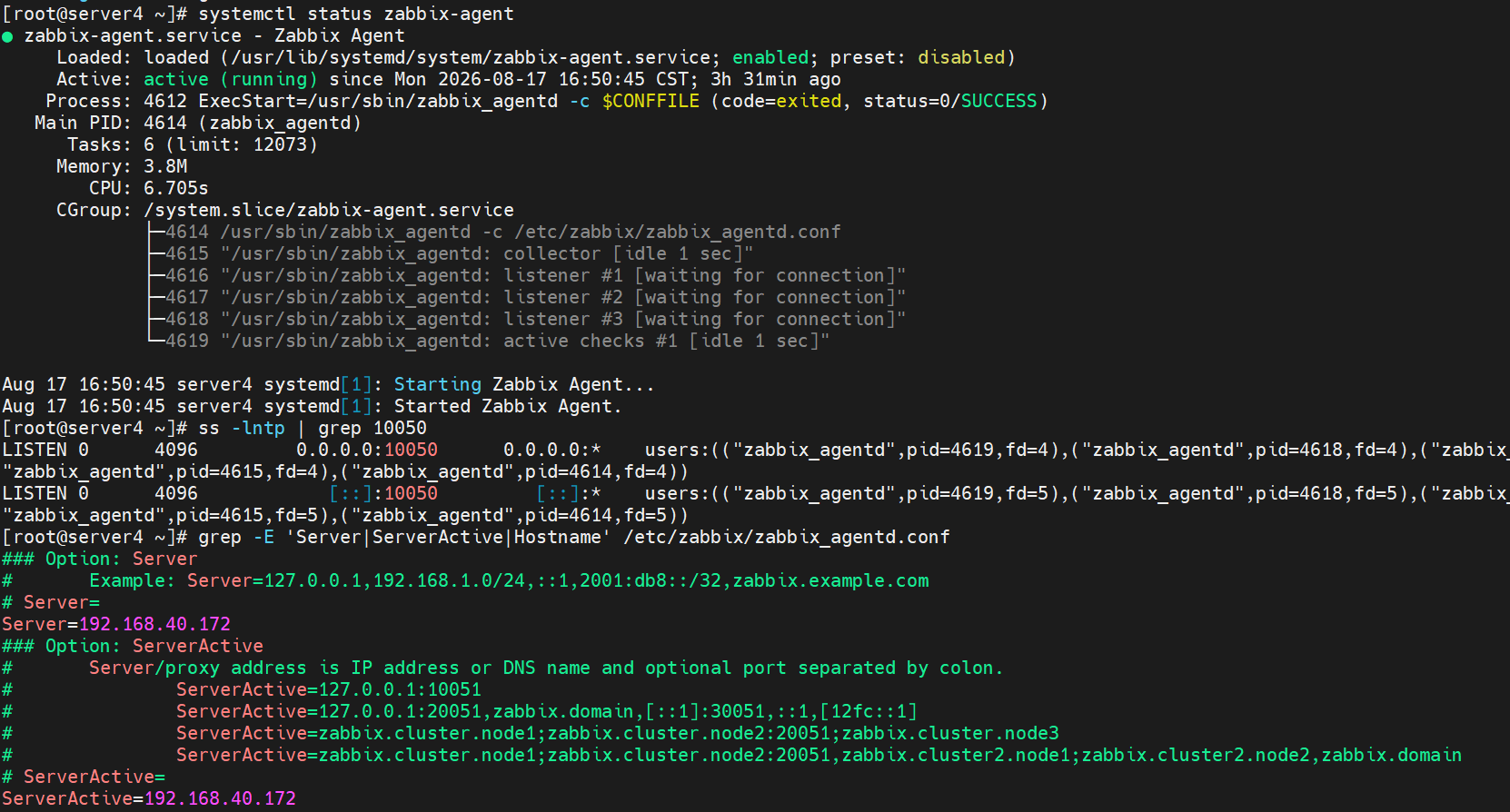Click the IPv6 listen address '[::]:10050'

click(383, 493)
